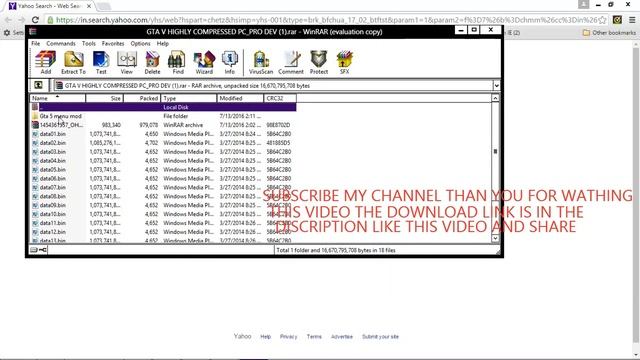Click the Extract To toolbar icon
Screen dimensions: 640x360
73,62
